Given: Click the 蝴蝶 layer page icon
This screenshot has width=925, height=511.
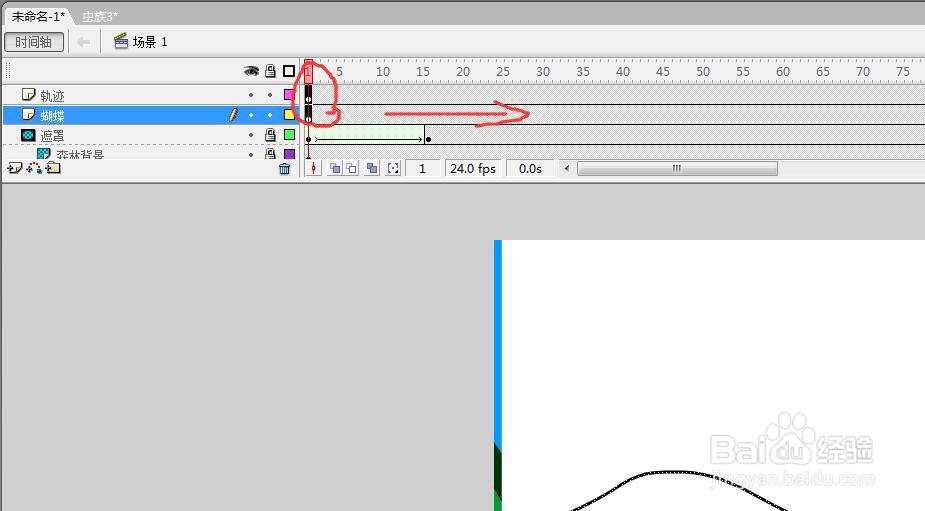Looking at the screenshot, I should [x=28, y=114].
